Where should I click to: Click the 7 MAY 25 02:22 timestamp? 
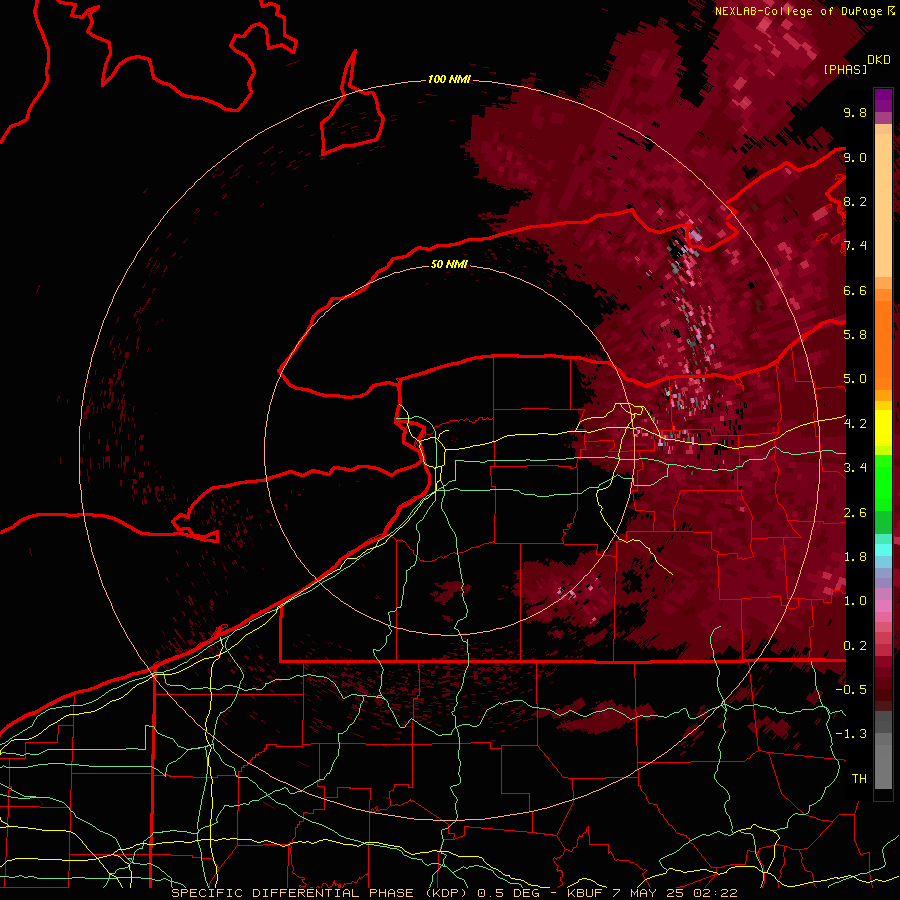[x=676, y=893]
